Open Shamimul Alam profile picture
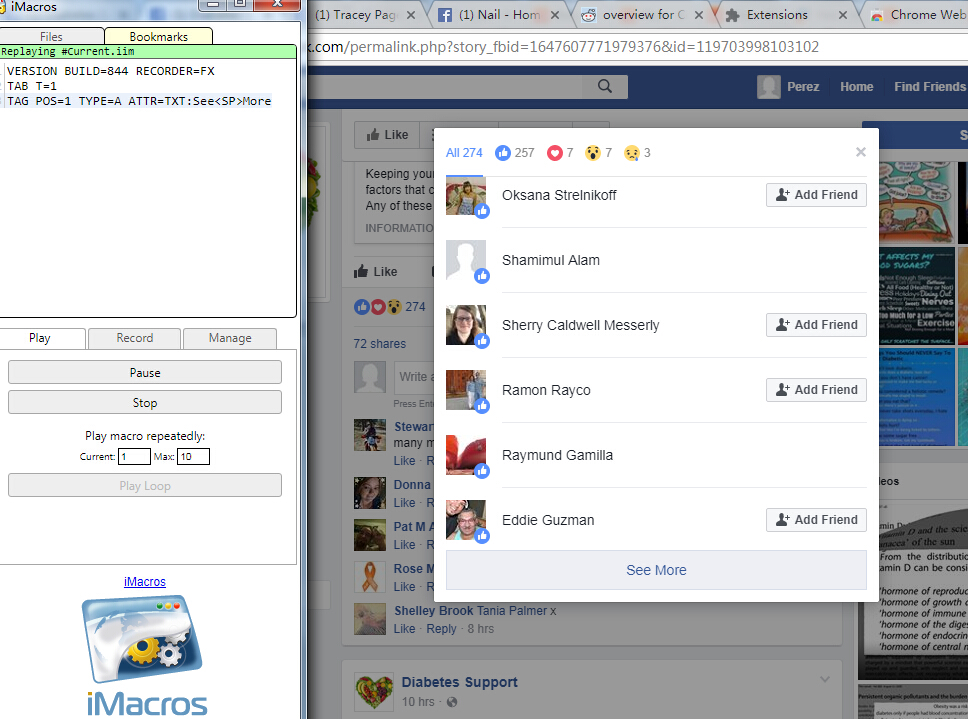The image size is (968, 719). click(466, 260)
